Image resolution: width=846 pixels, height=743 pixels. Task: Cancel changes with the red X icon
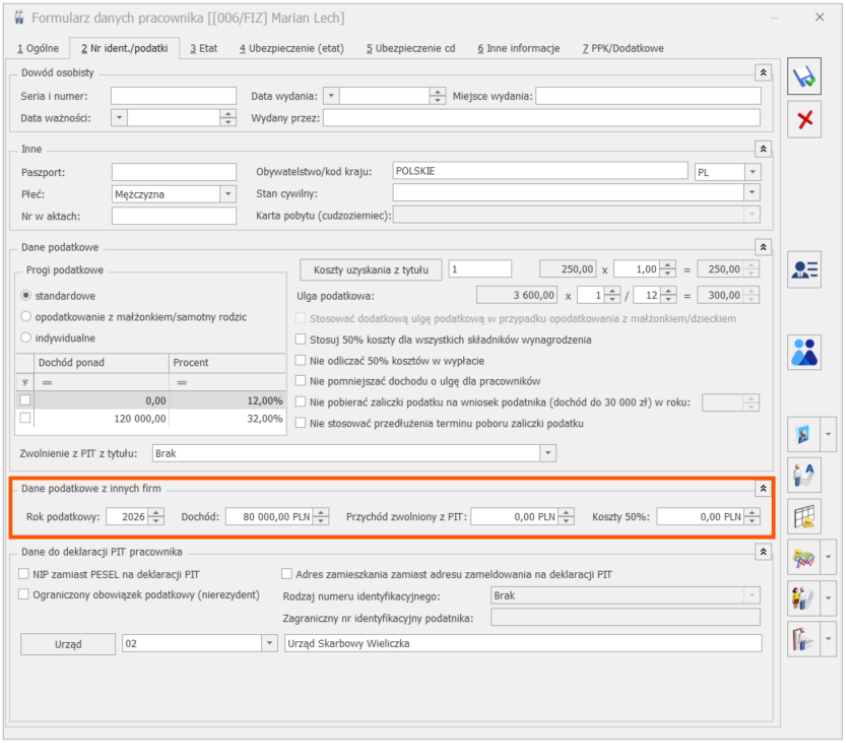pos(804,119)
